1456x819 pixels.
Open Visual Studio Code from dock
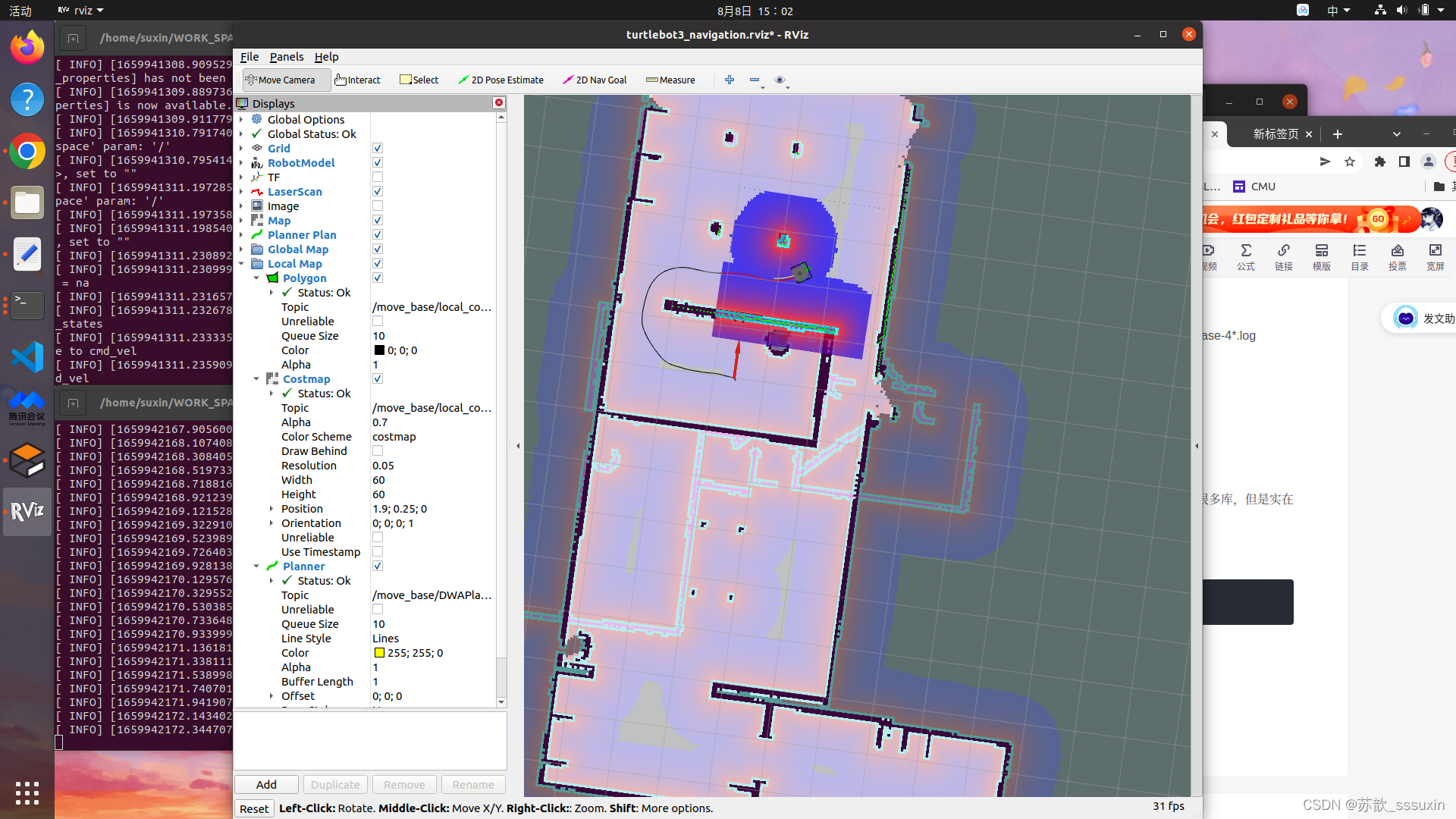pyautogui.click(x=27, y=357)
